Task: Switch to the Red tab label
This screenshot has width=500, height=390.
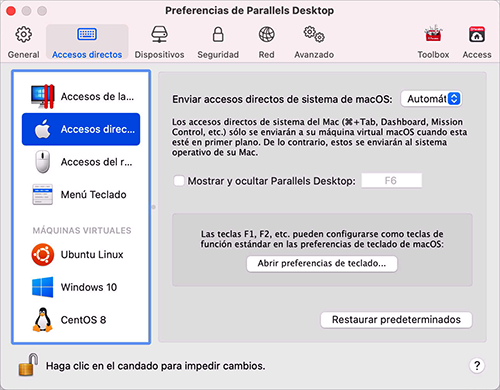Action: click(x=266, y=55)
